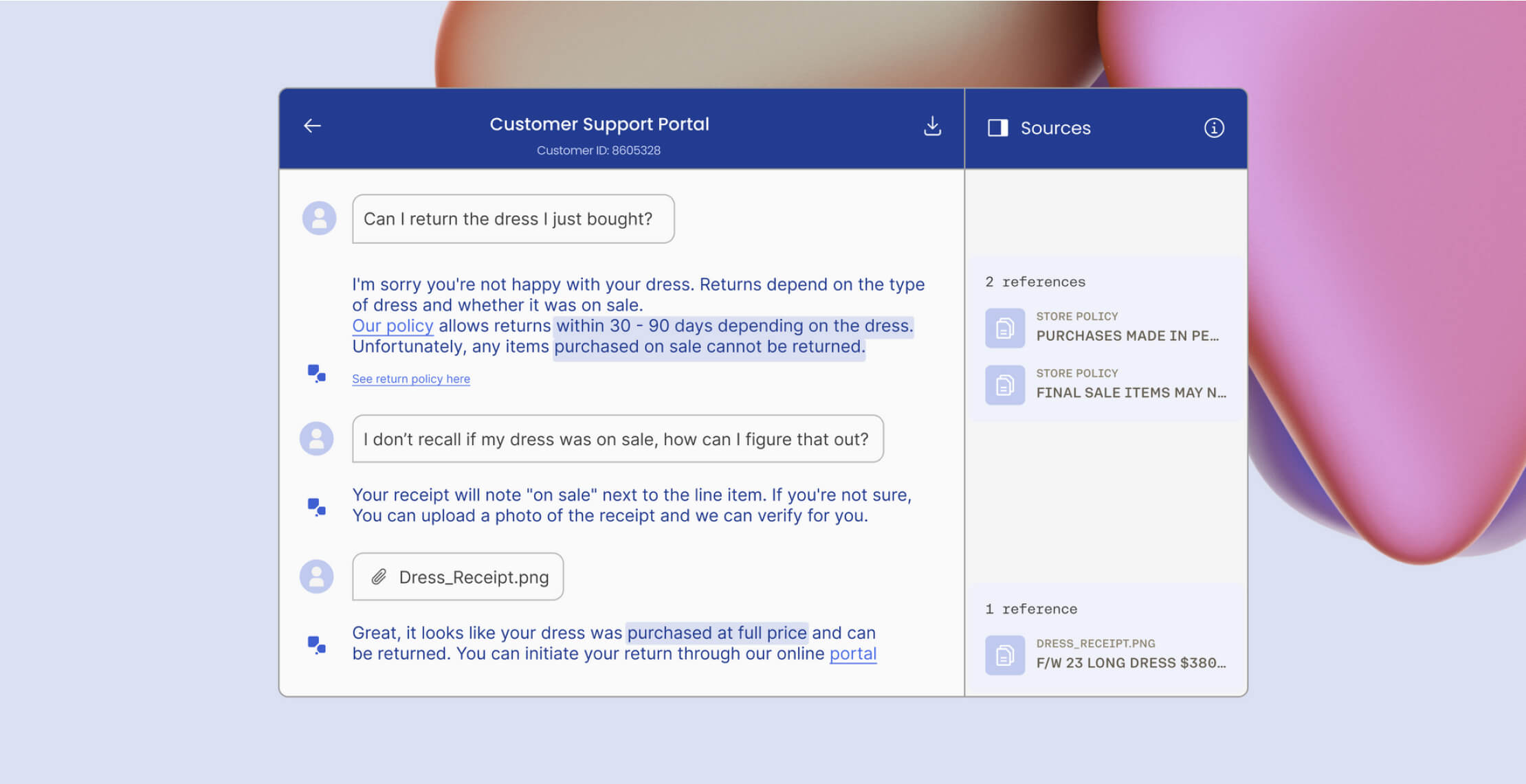
Task: Click the chatbot icon beside the receipt verification reply
Action: point(316,506)
